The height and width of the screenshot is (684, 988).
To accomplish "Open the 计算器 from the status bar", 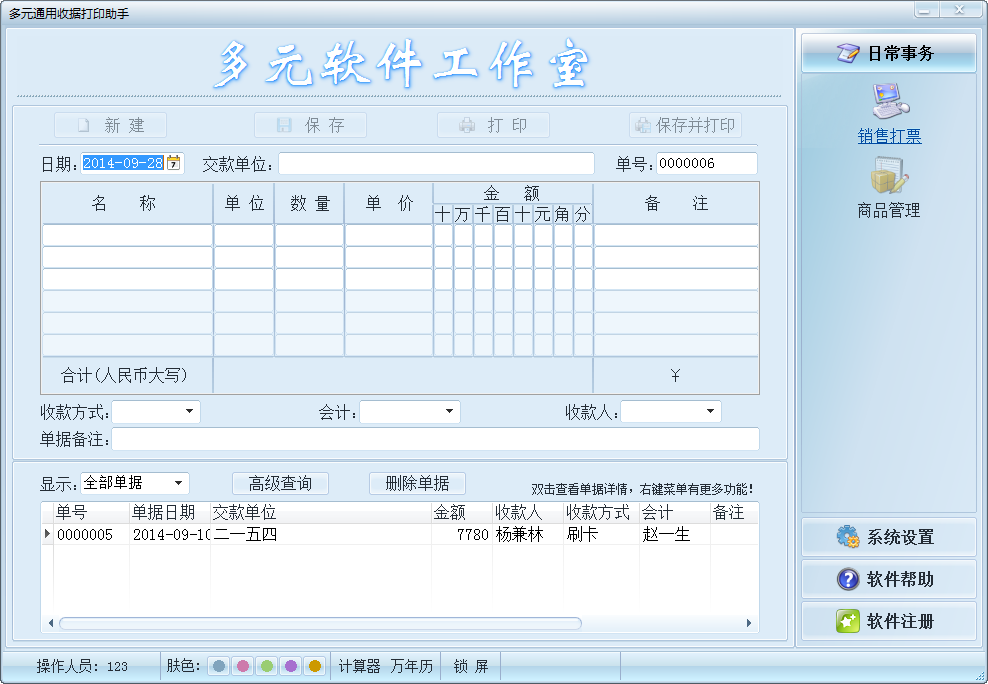I will pyautogui.click(x=359, y=665).
